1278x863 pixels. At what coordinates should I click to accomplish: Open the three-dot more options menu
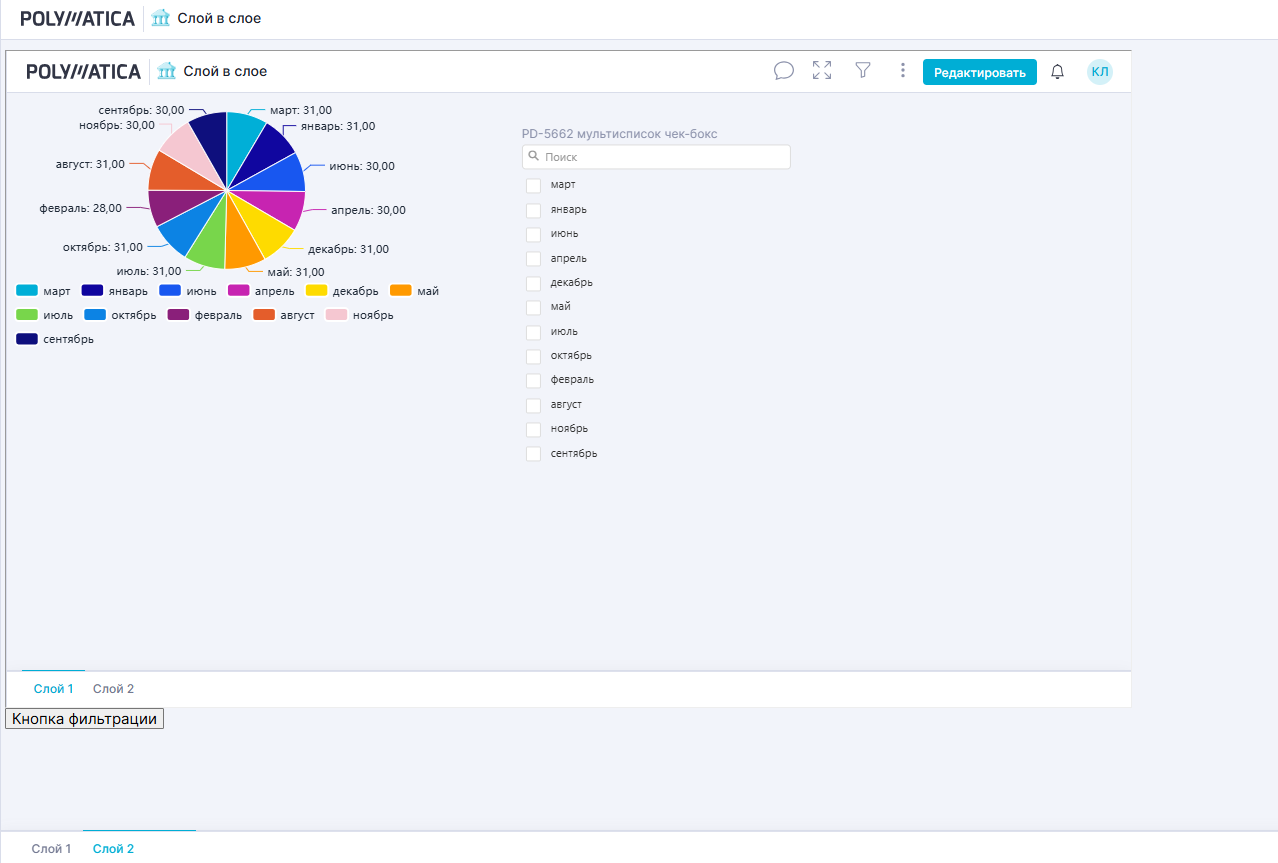[902, 71]
